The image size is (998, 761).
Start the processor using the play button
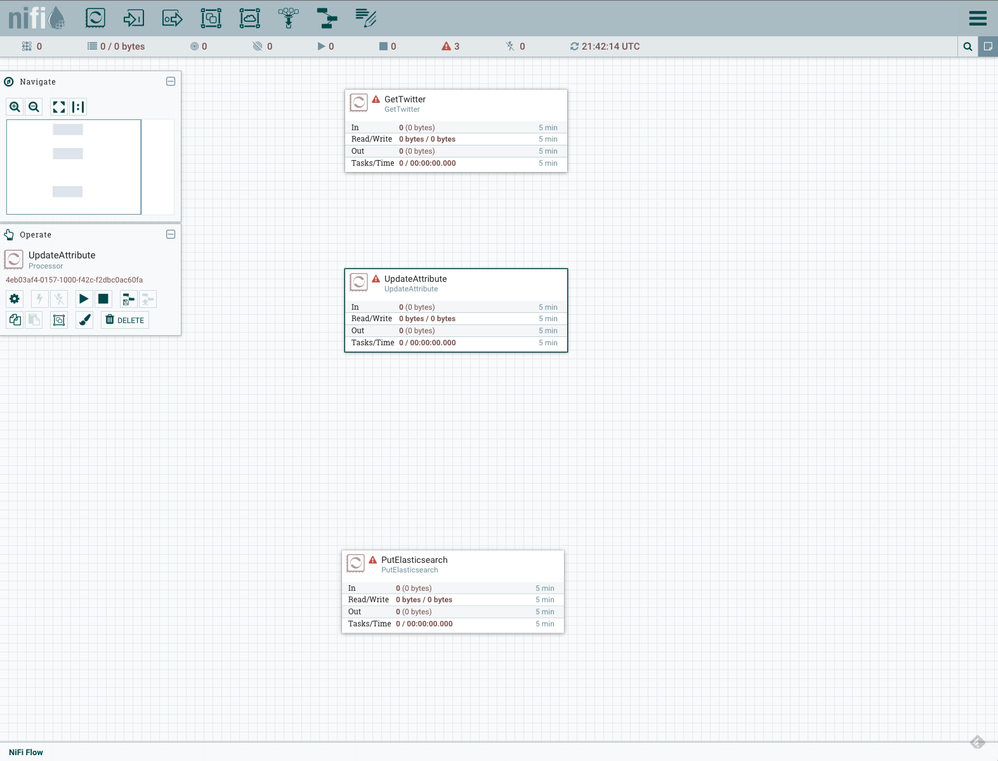tap(84, 298)
